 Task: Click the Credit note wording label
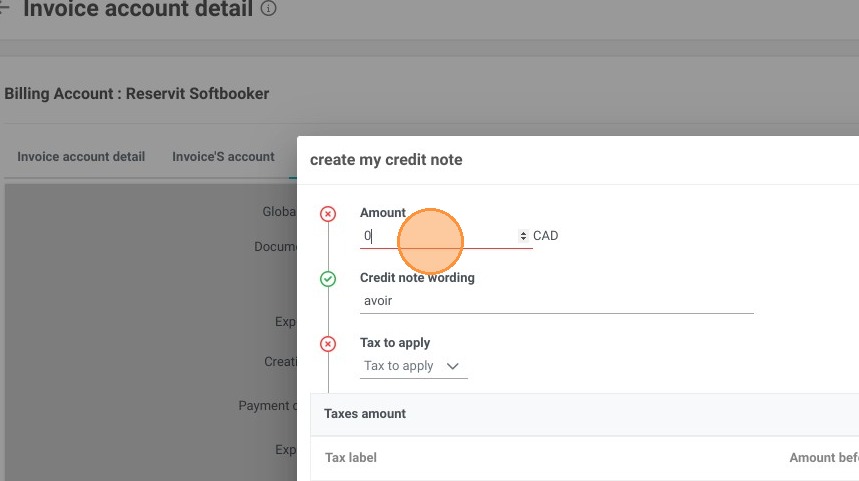(x=417, y=277)
